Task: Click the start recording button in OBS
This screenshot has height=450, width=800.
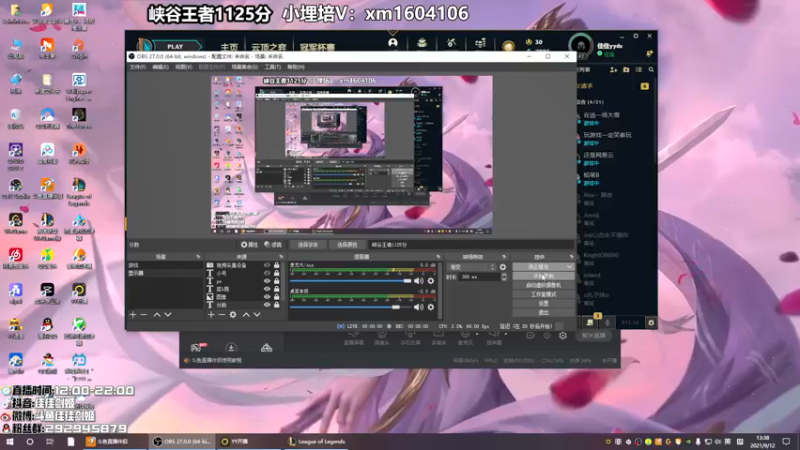Action: [543, 276]
